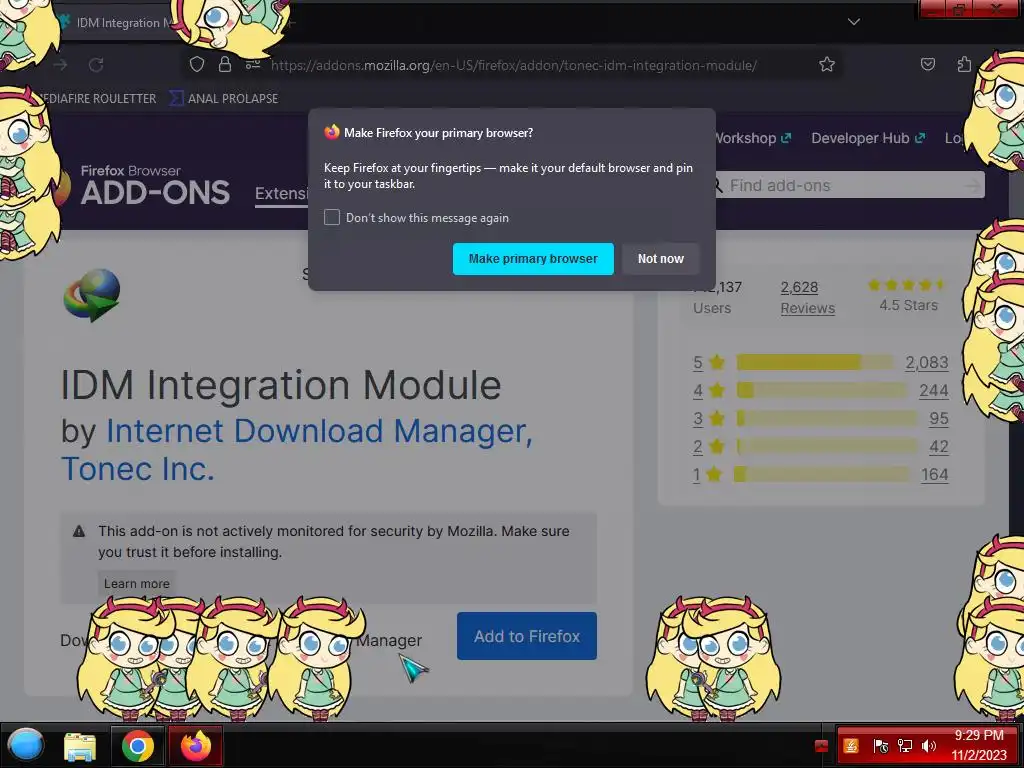This screenshot has width=1024, height=768.
Task: Click the Firefox taskbar icon
Action: click(196, 746)
